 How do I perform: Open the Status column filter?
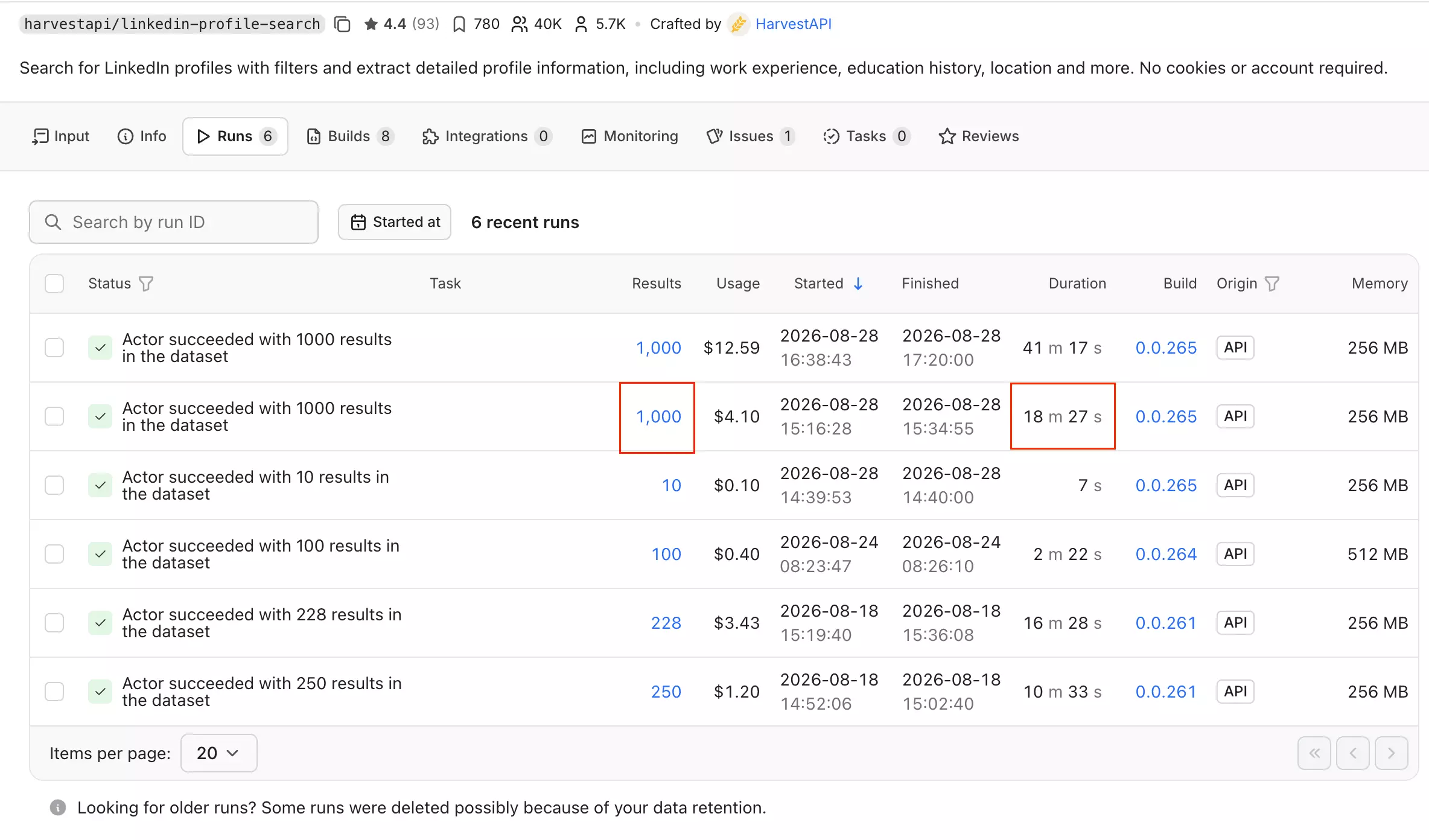[x=146, y=284]
